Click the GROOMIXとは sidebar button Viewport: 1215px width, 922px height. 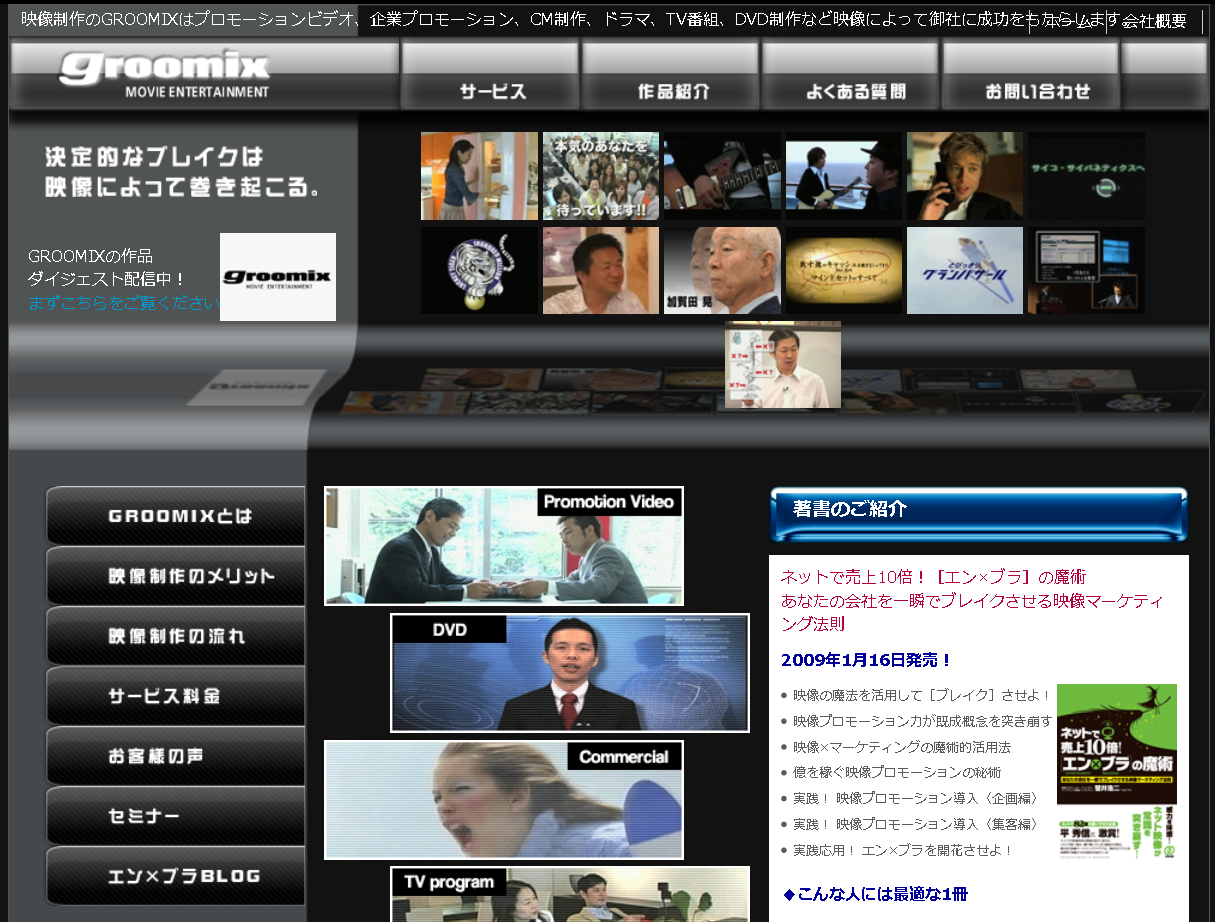point(176,516)
